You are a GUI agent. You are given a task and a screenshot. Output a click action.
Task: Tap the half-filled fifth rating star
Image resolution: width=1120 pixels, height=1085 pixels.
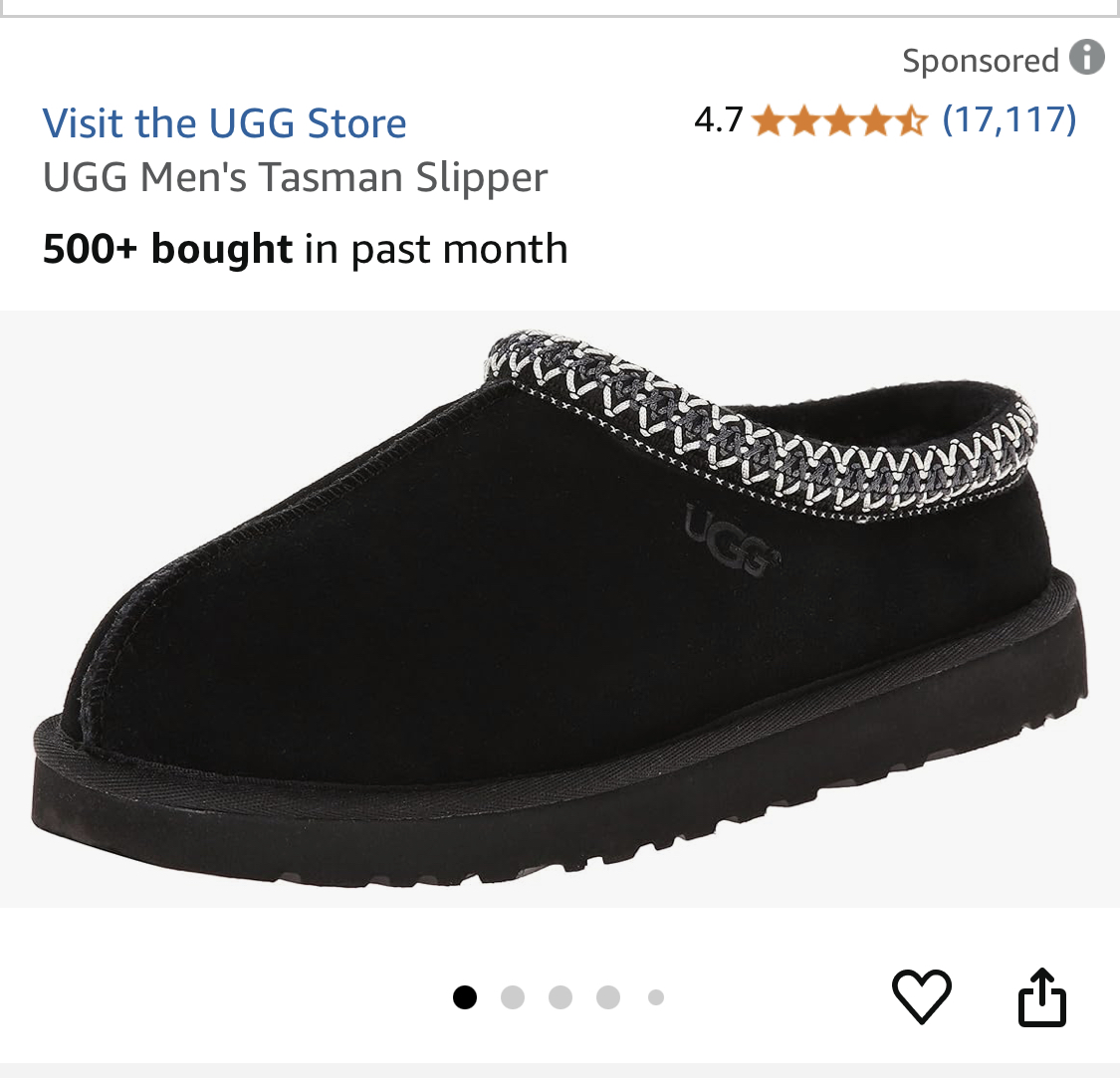911,120
